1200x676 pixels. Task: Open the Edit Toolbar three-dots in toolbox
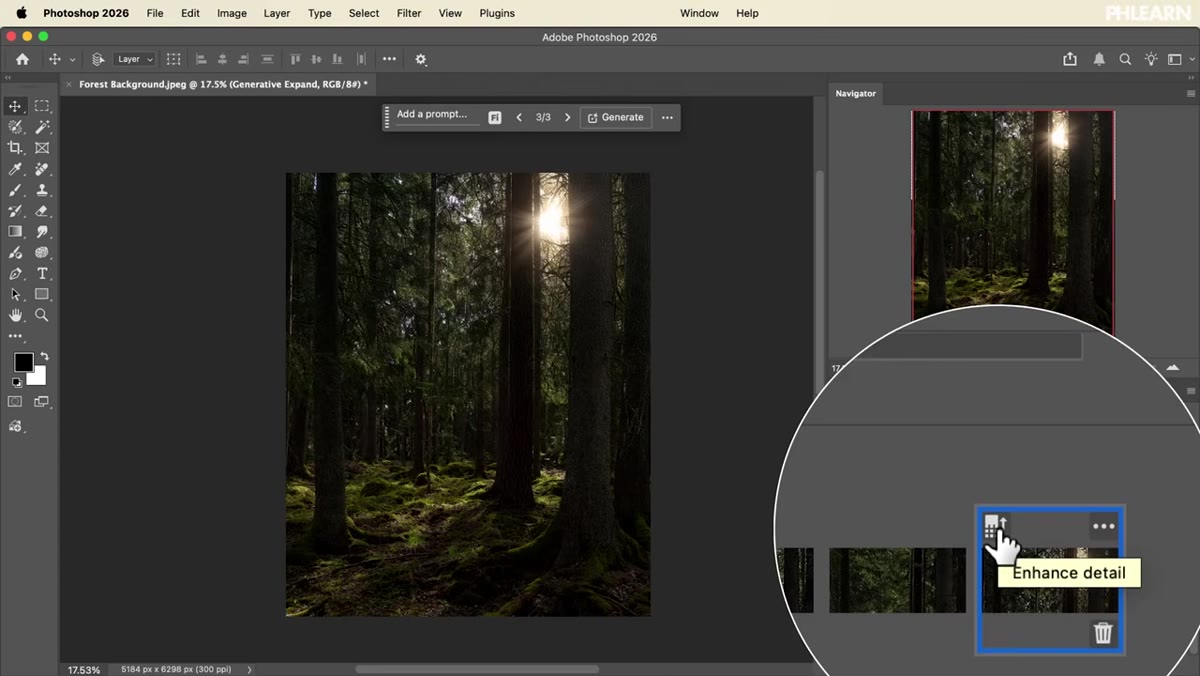click(x=15, y=336)
